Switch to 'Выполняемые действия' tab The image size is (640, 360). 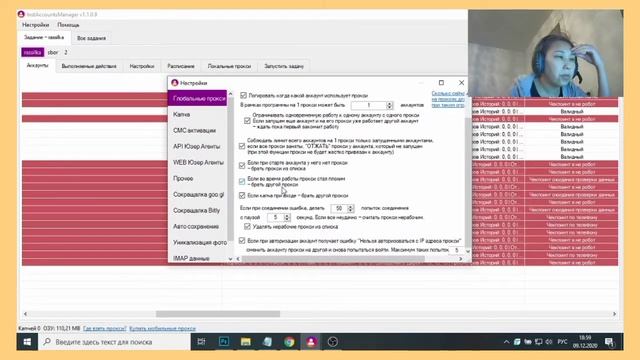pyautogui.click(x=89, y=66)
